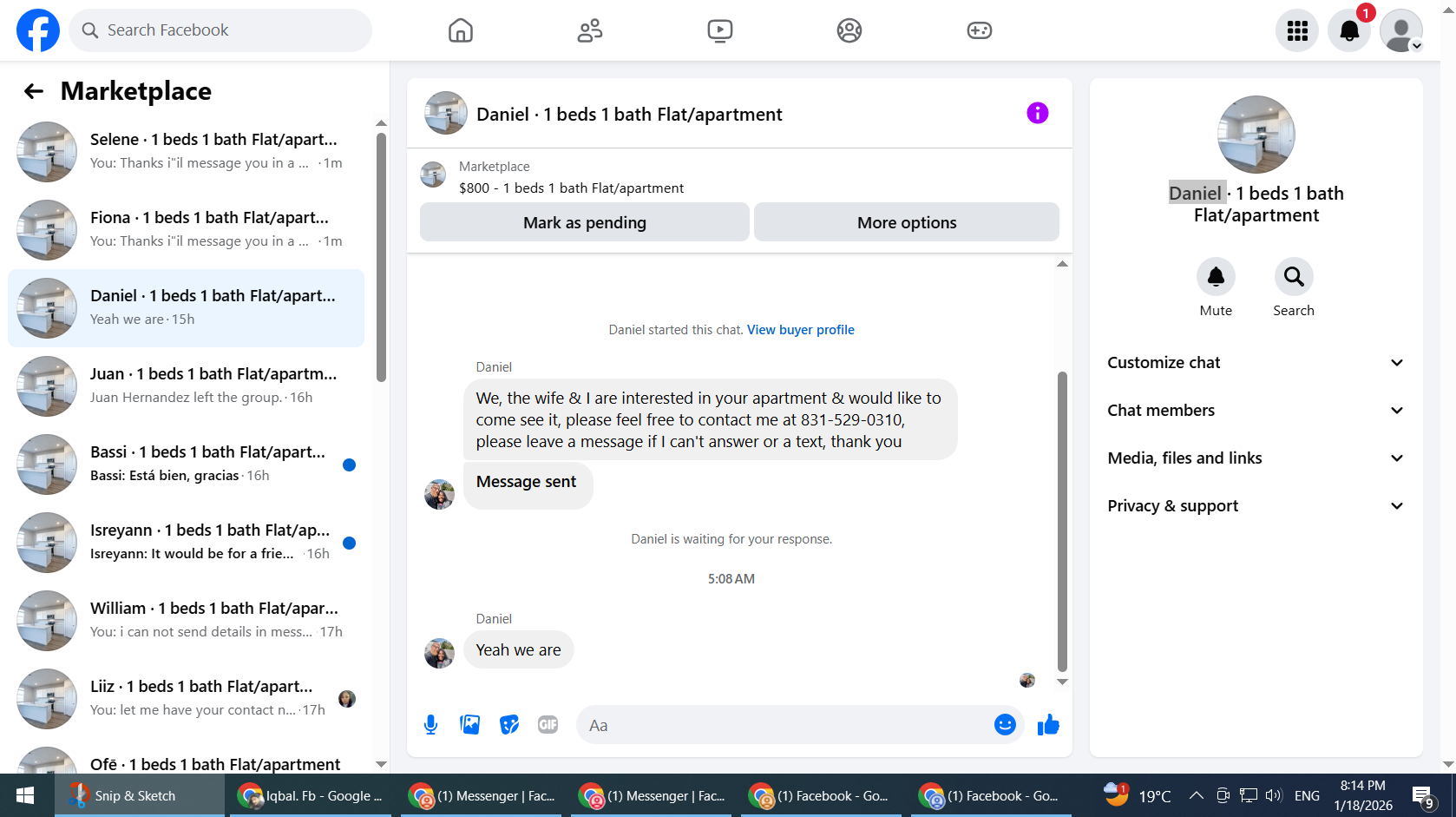The width and height of the screenshot is (1456, 817).
Task: Open Selene's conversation
Action: coord(186,152)
